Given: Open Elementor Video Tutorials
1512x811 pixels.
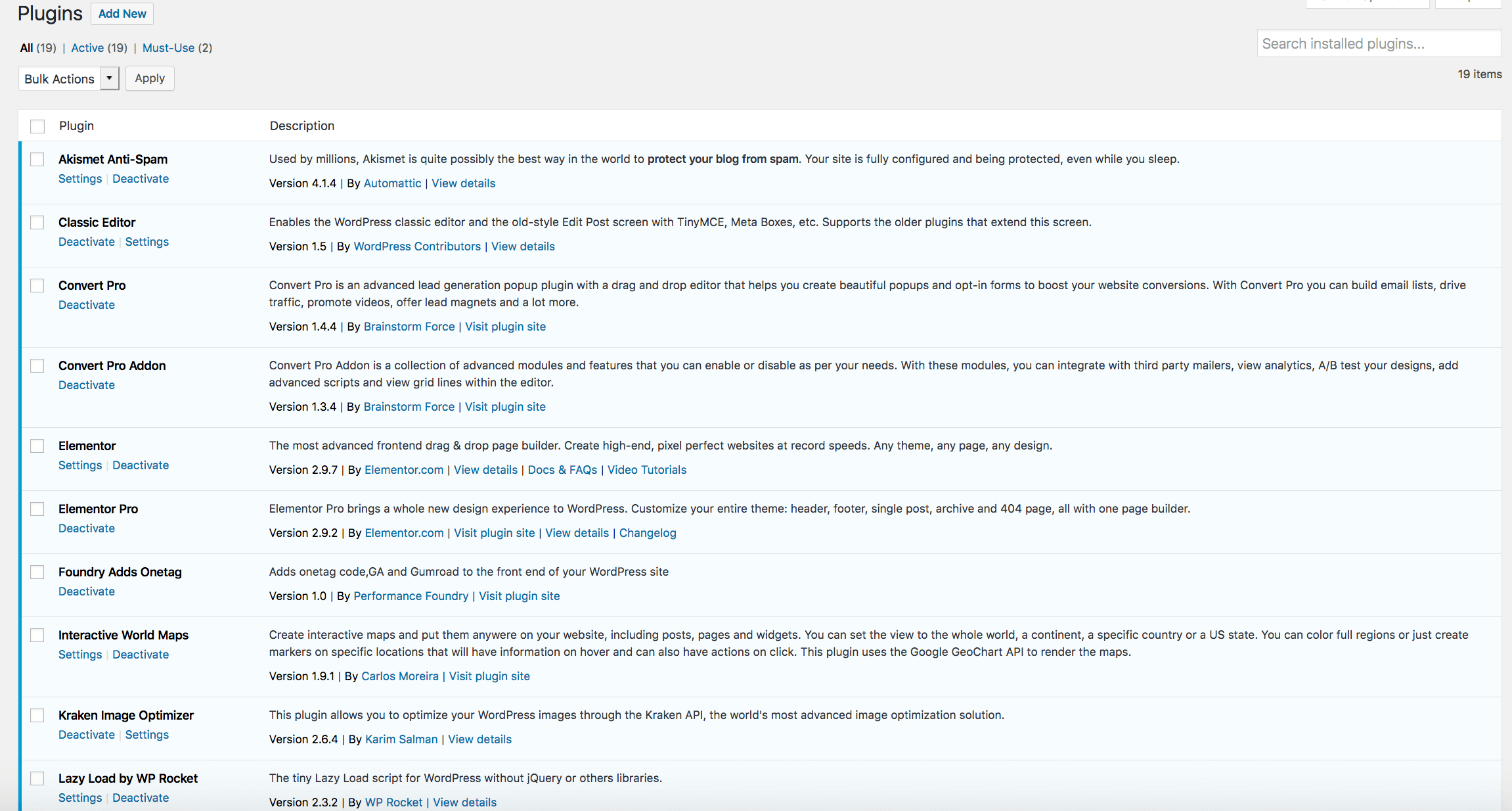Looking at the screenshot, I should point(647,470).
